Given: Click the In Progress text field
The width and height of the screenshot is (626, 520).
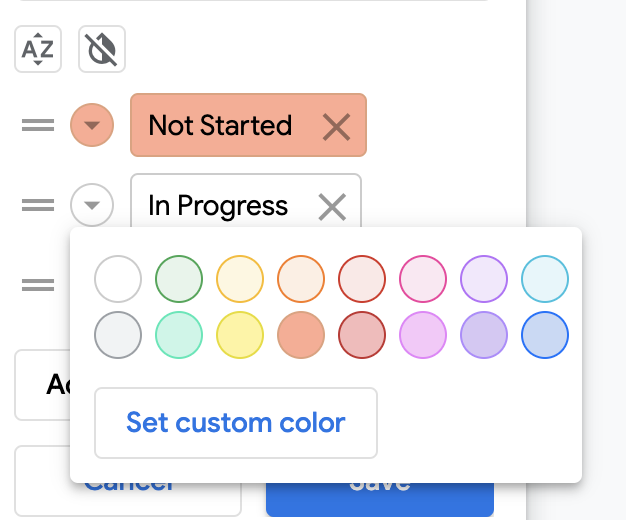Looking at the screenshot, I should pos(220,206).
